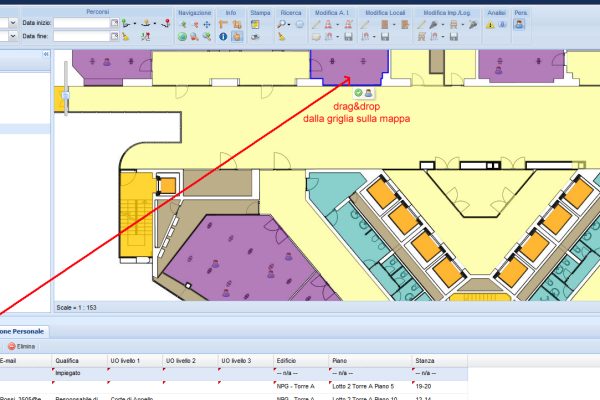Click the Elimina button
Image resolution: width=600 pixels, height=400 pixels.
tap(22, 346)
